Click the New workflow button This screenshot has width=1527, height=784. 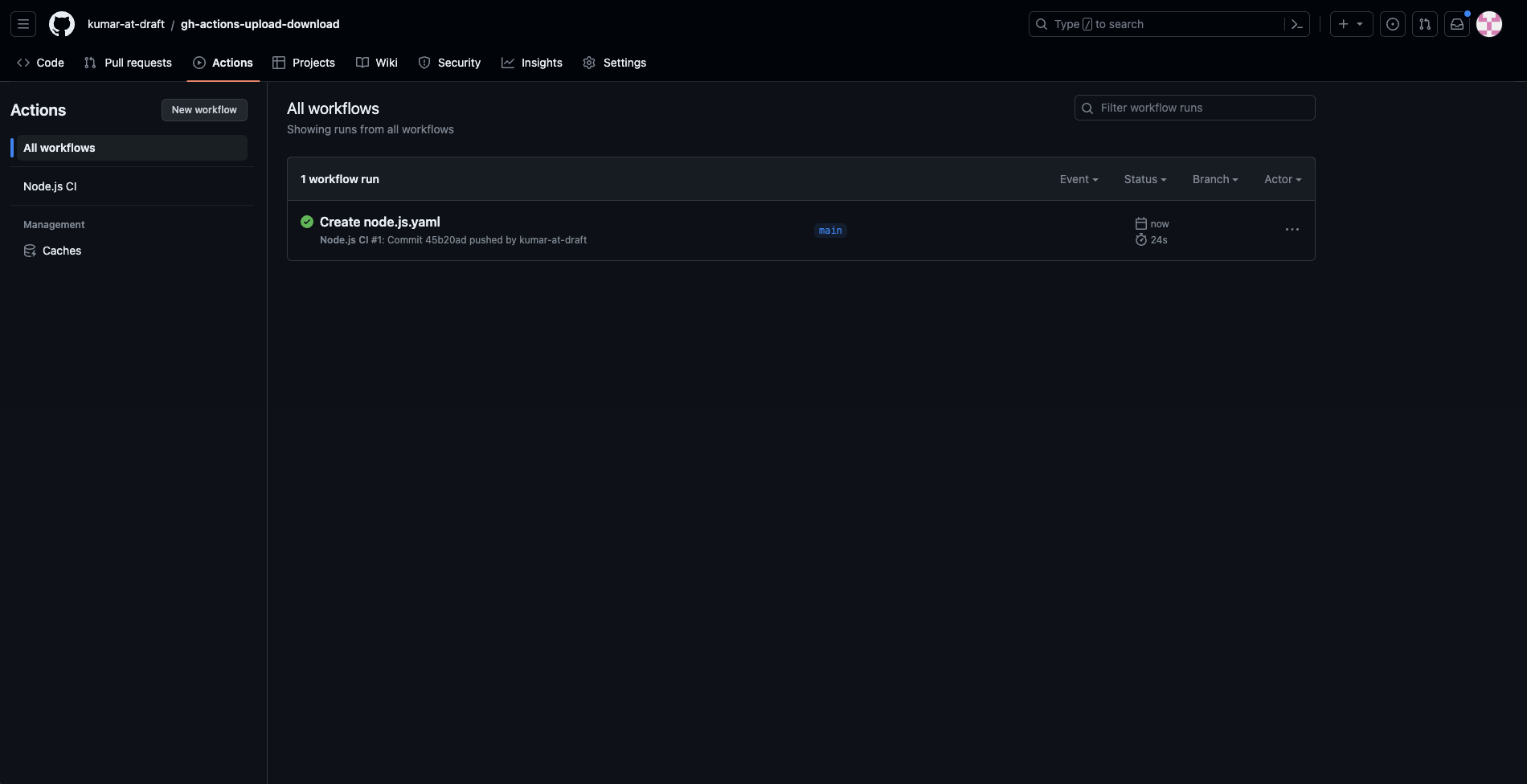click(x=204, y=110)
